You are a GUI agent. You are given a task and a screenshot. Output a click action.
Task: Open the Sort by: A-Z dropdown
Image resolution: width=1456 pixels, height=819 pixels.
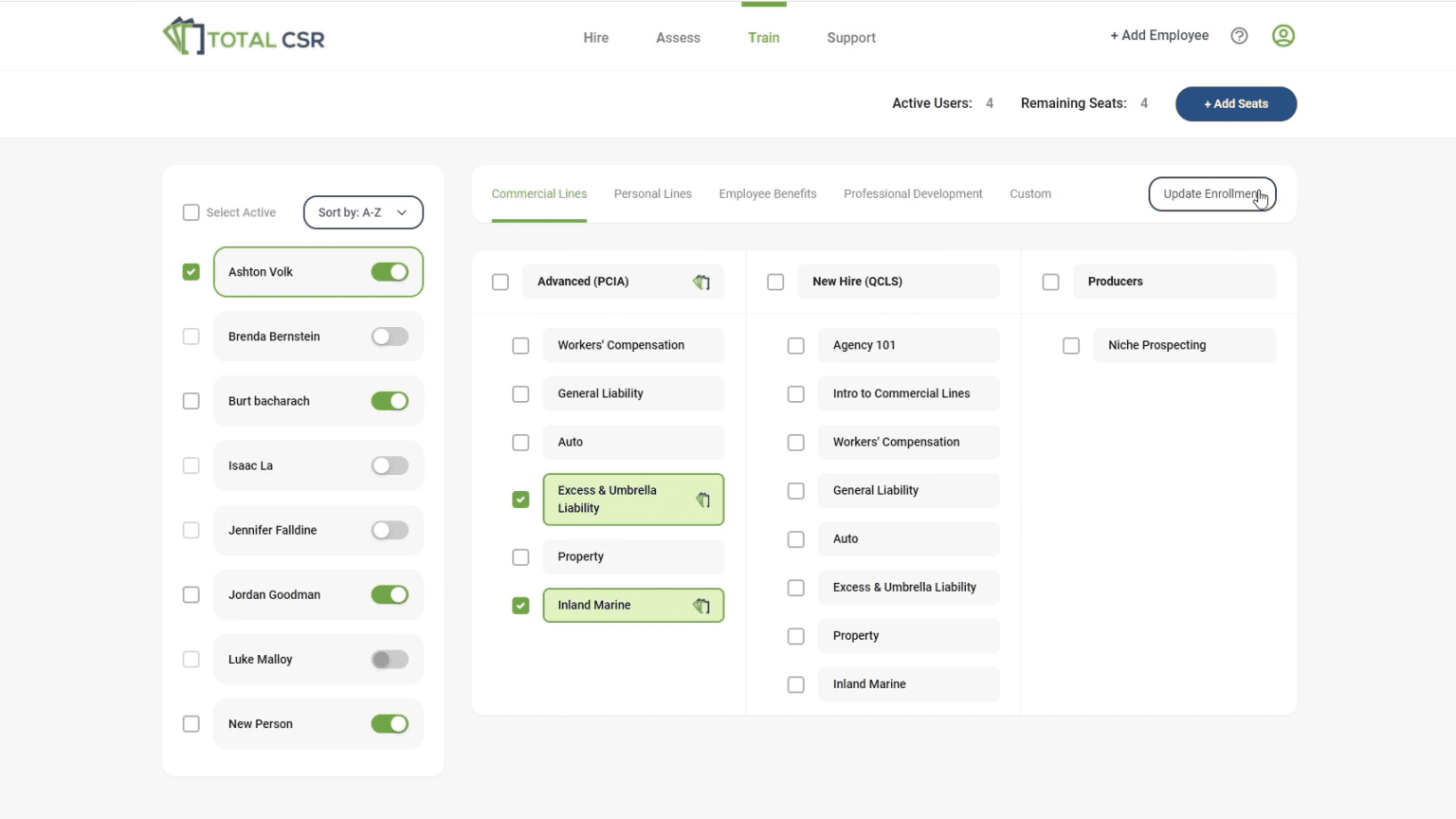point(363,212)
